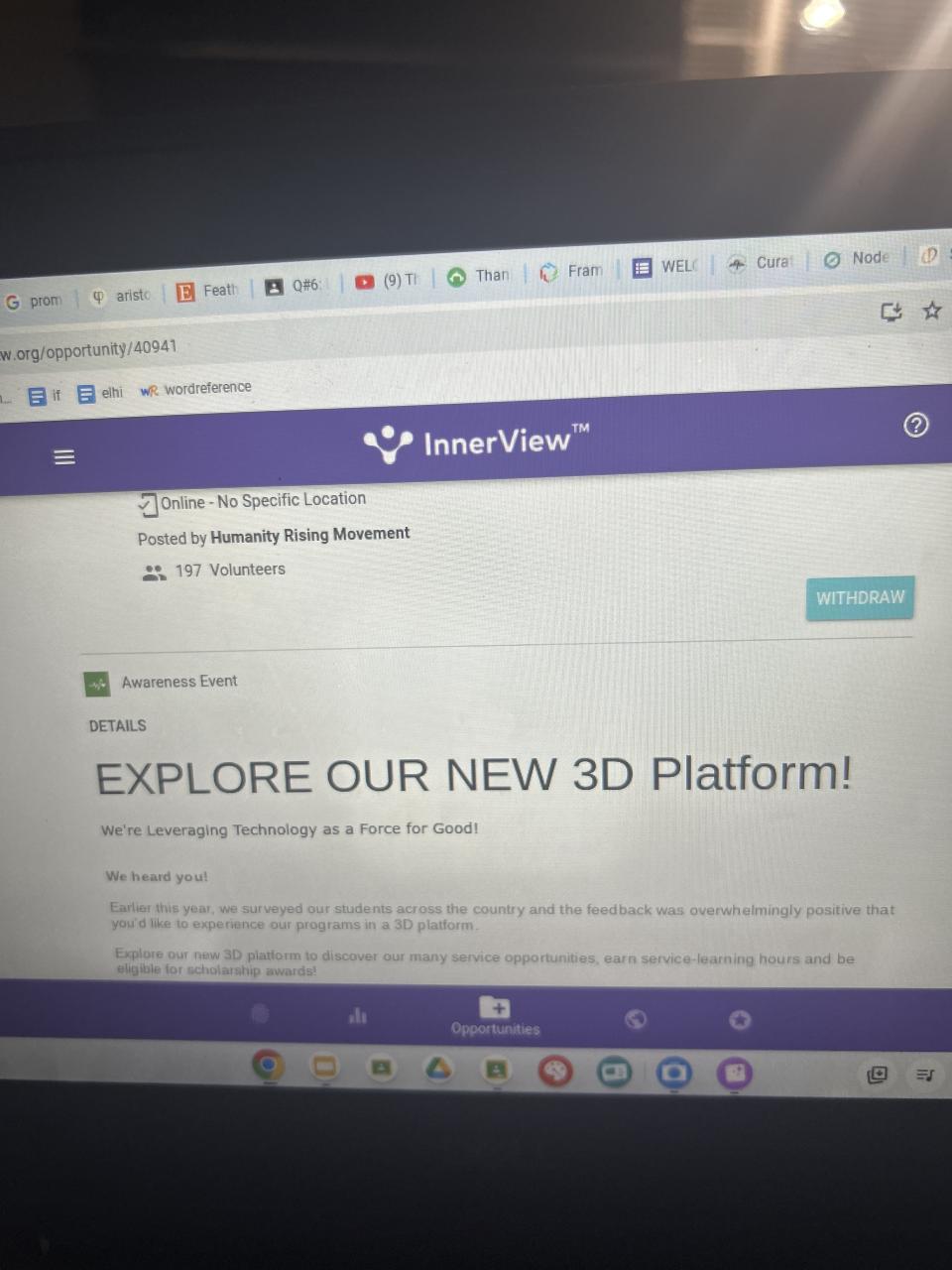This screenshot has width=952, height=1270.
Task: Switch to the 'aristo' browser tab
Action: pyautogui.click(x=120, y=296)
